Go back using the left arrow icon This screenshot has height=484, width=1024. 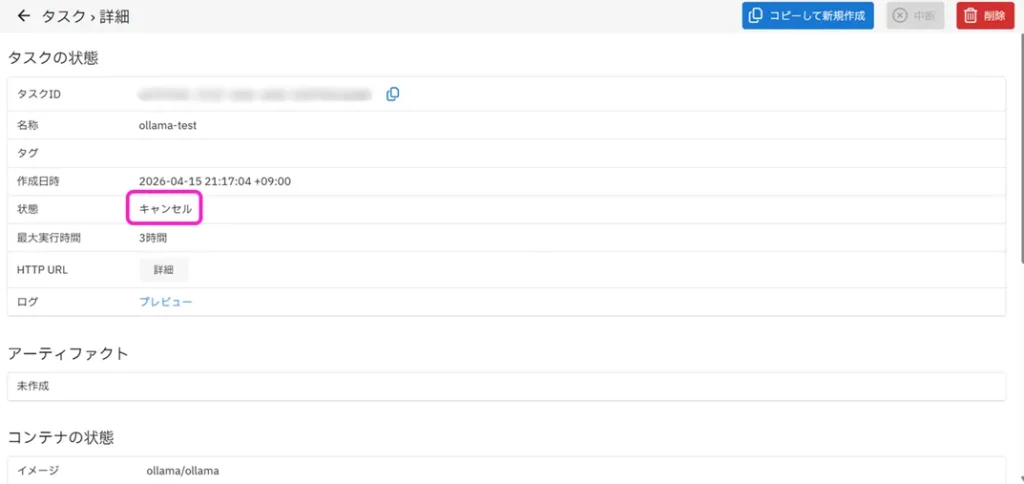pyautogui.click(x=24, y=16)
